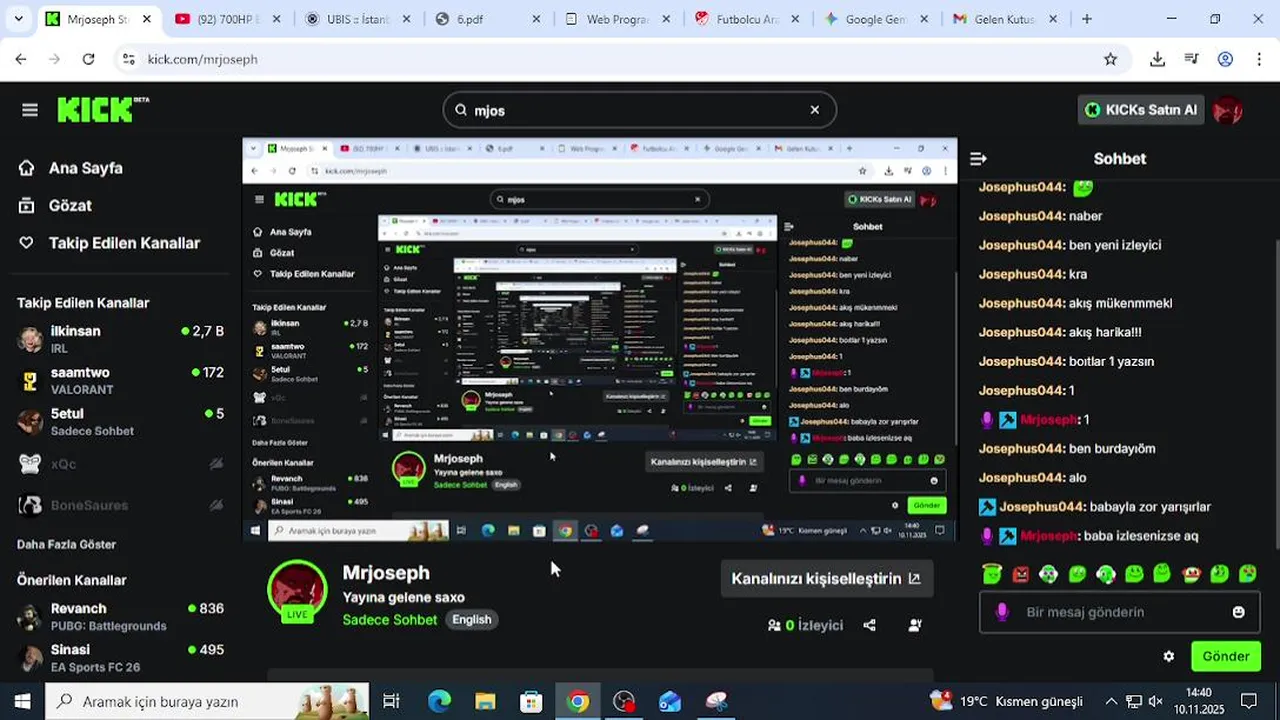Open chat settings gear
1280x720 pixels.
1168,656
